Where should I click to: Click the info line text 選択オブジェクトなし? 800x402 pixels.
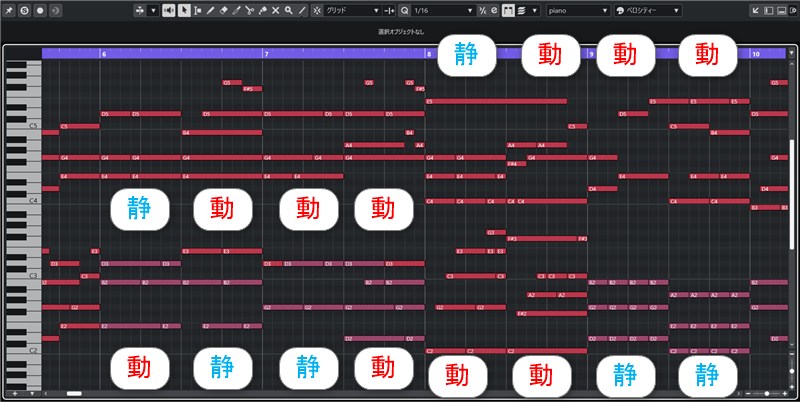click(401, 32)
